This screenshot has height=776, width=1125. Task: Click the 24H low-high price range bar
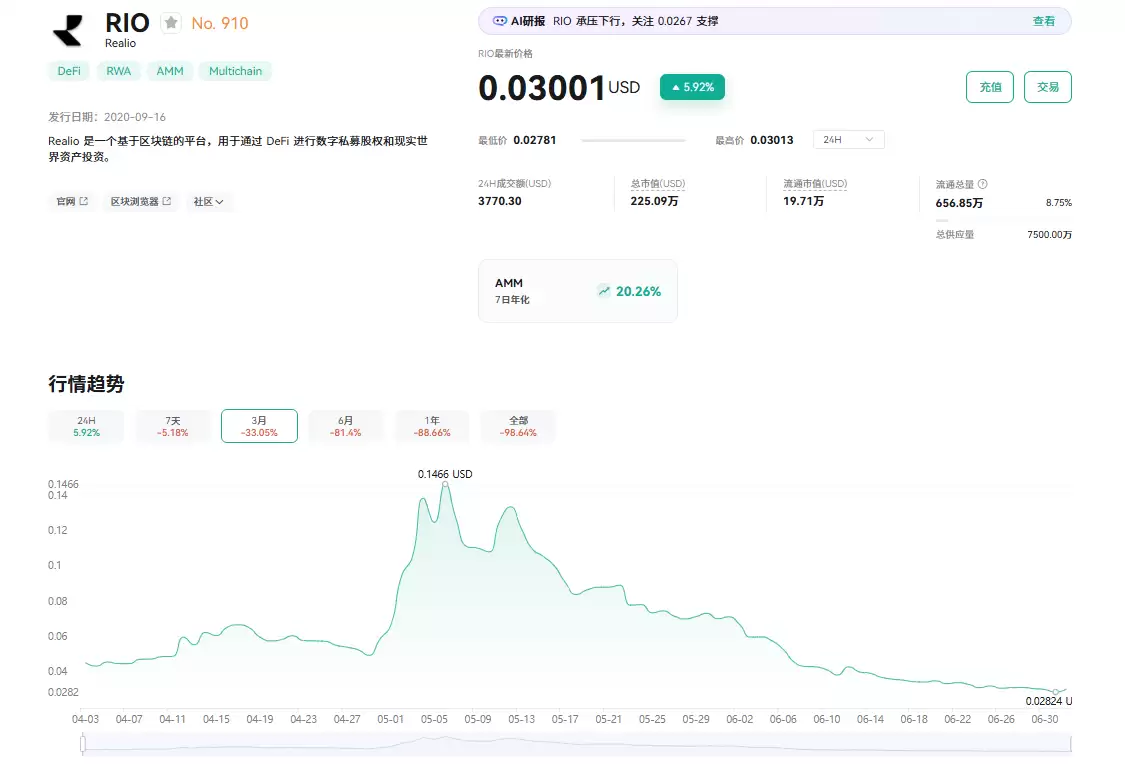634,141
